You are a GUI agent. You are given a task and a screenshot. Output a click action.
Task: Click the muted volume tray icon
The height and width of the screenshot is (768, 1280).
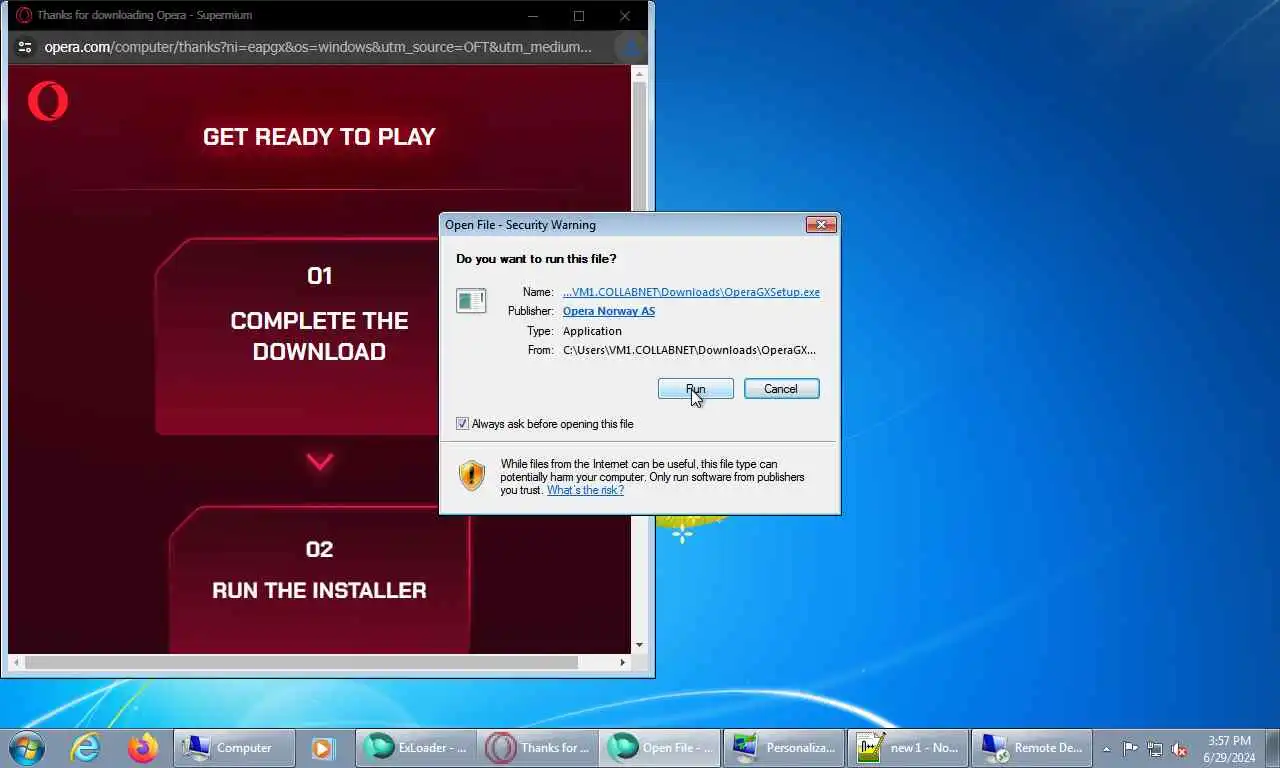tap(1179, 749)
